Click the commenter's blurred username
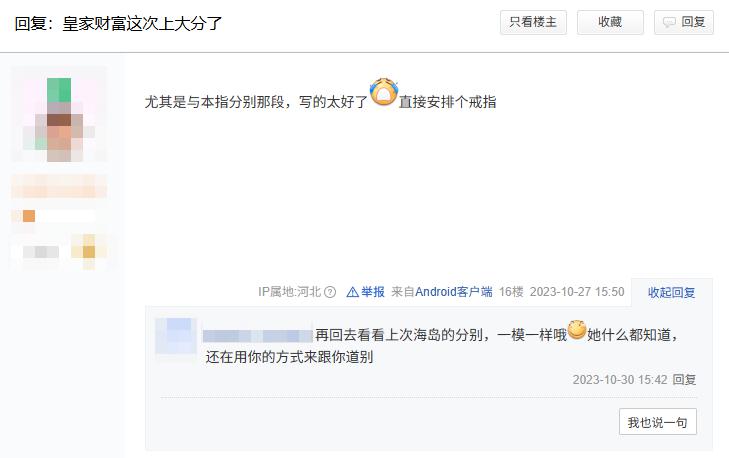This screenshot has height=458, width=729. pyautogui.click(x=258, y=336)
